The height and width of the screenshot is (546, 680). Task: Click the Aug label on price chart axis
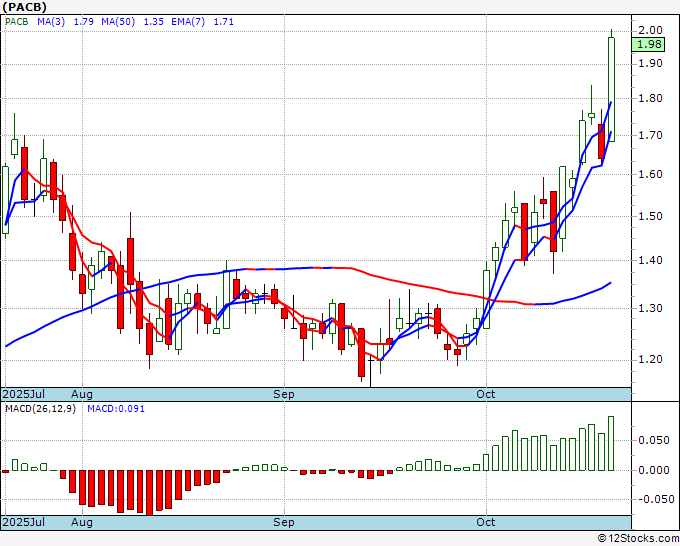coord(82,394)
